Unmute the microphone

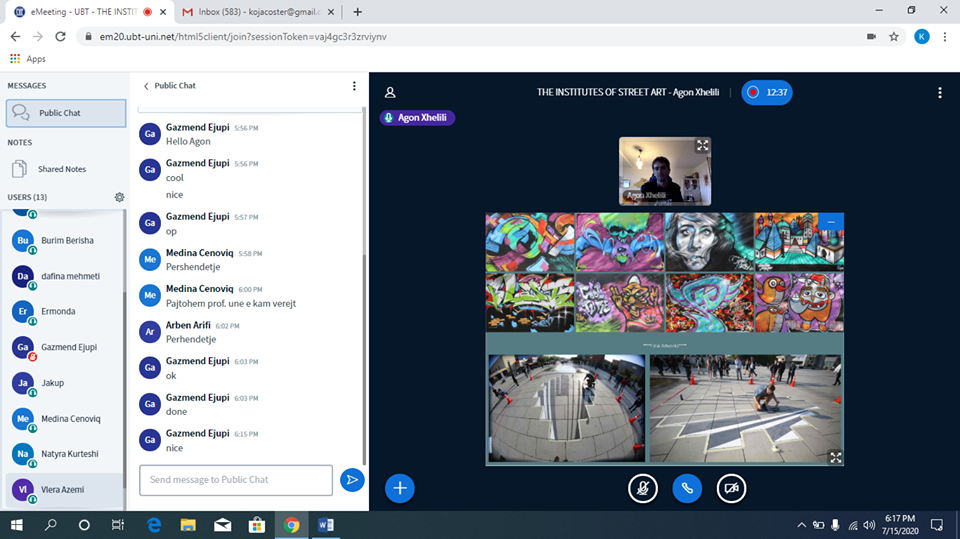point(642,488)
